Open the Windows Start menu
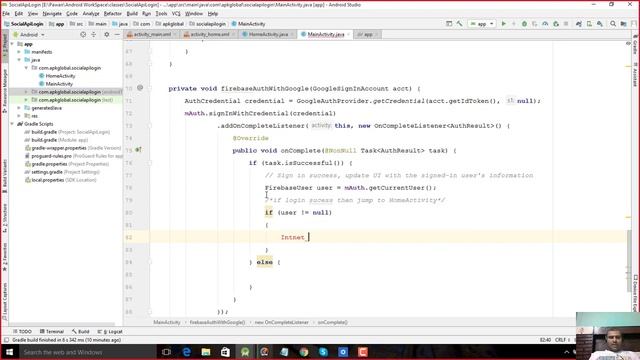Image resolution: width=640 pixels, height=360 pixels. click(9, 352)
